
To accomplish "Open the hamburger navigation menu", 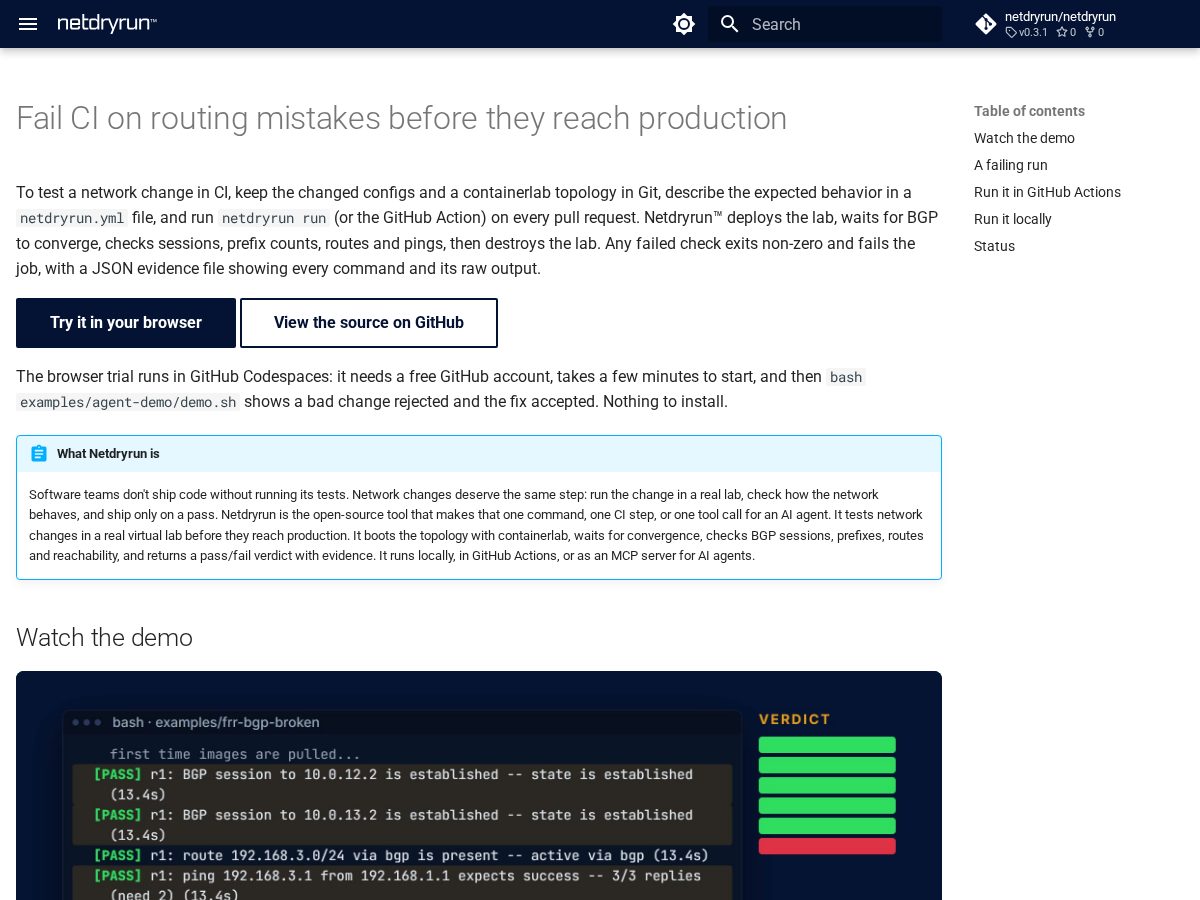I will pyautogui.click(x=28, y=24).
